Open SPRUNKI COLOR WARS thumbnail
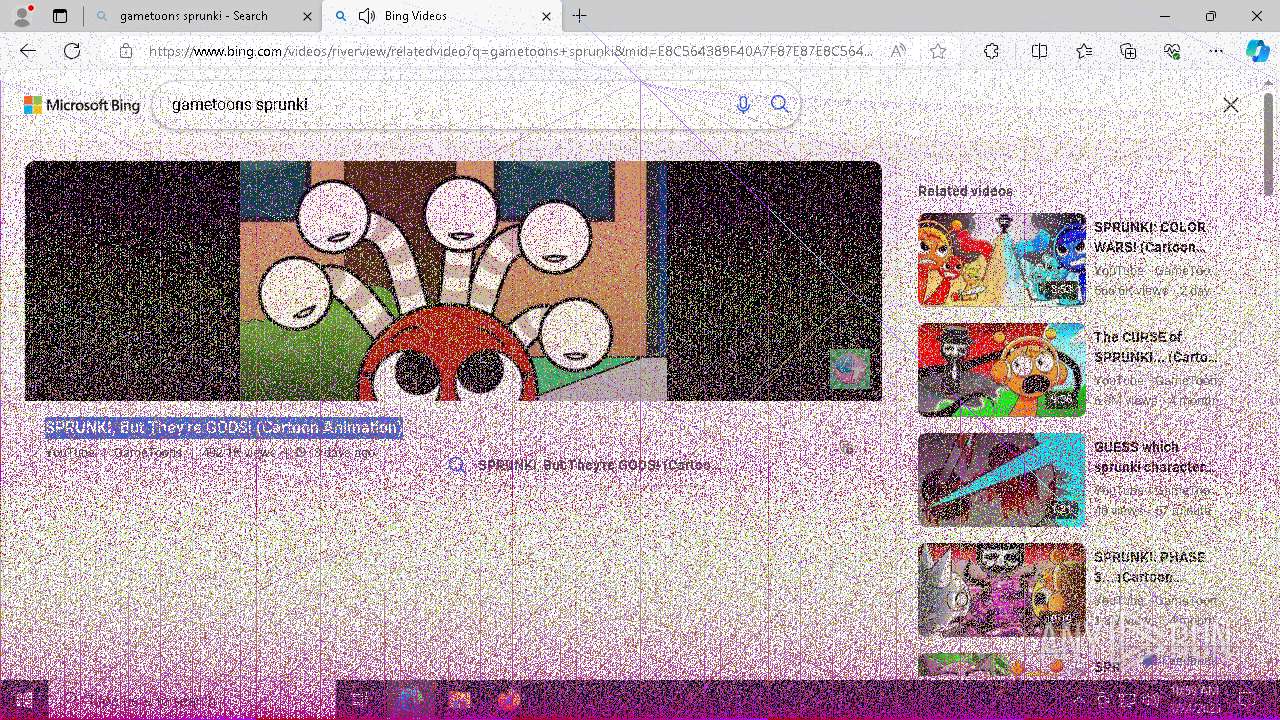Image resolution: width=1280 pixels, height=720 pixels. coord(1001,259)
